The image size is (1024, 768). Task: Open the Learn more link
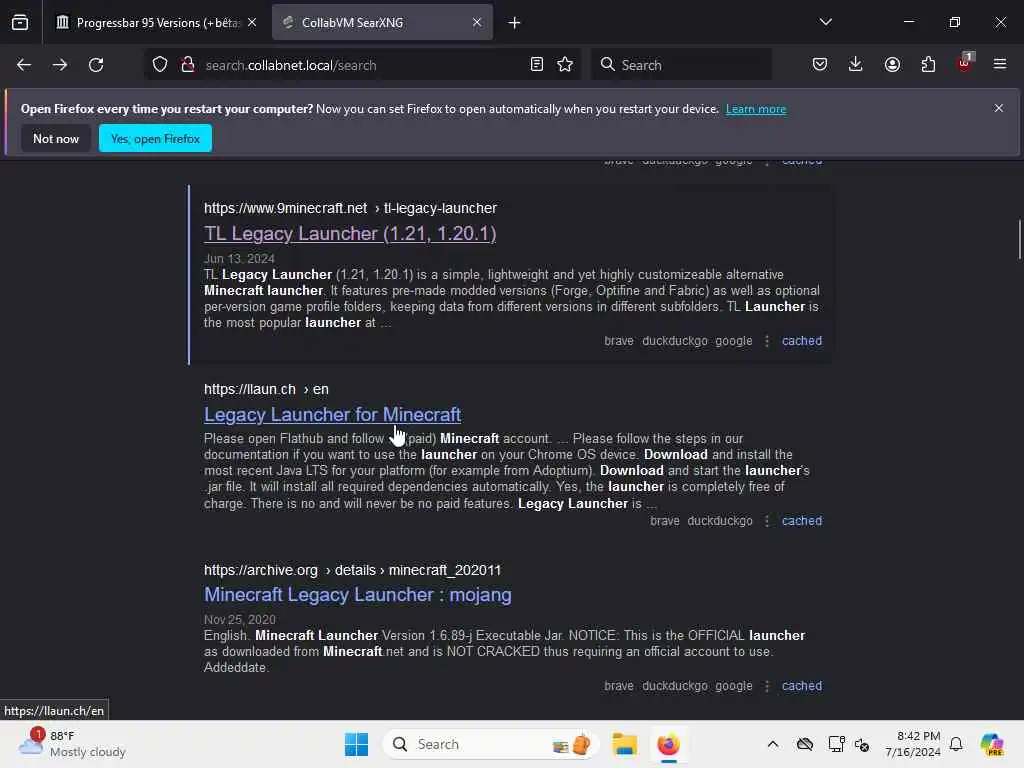click(756, 109)
